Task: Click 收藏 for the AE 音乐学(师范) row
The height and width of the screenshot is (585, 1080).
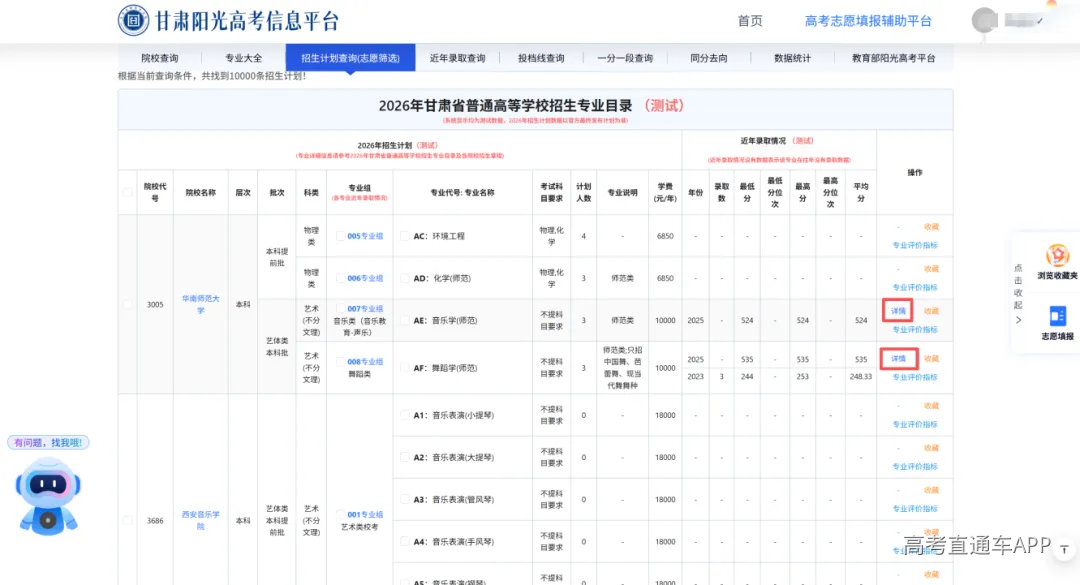Action: [931, 311]
